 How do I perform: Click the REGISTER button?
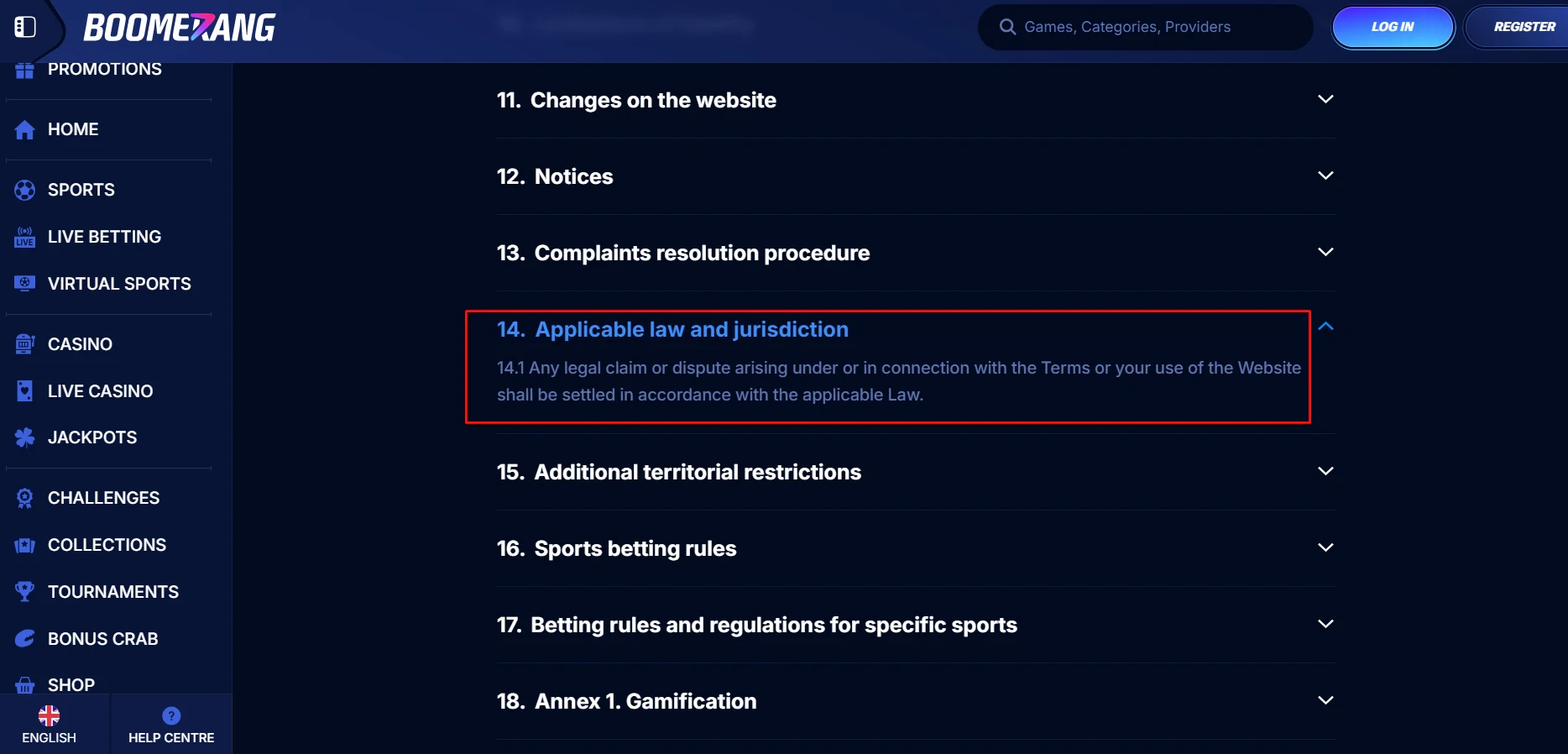tap(1518, 27)
